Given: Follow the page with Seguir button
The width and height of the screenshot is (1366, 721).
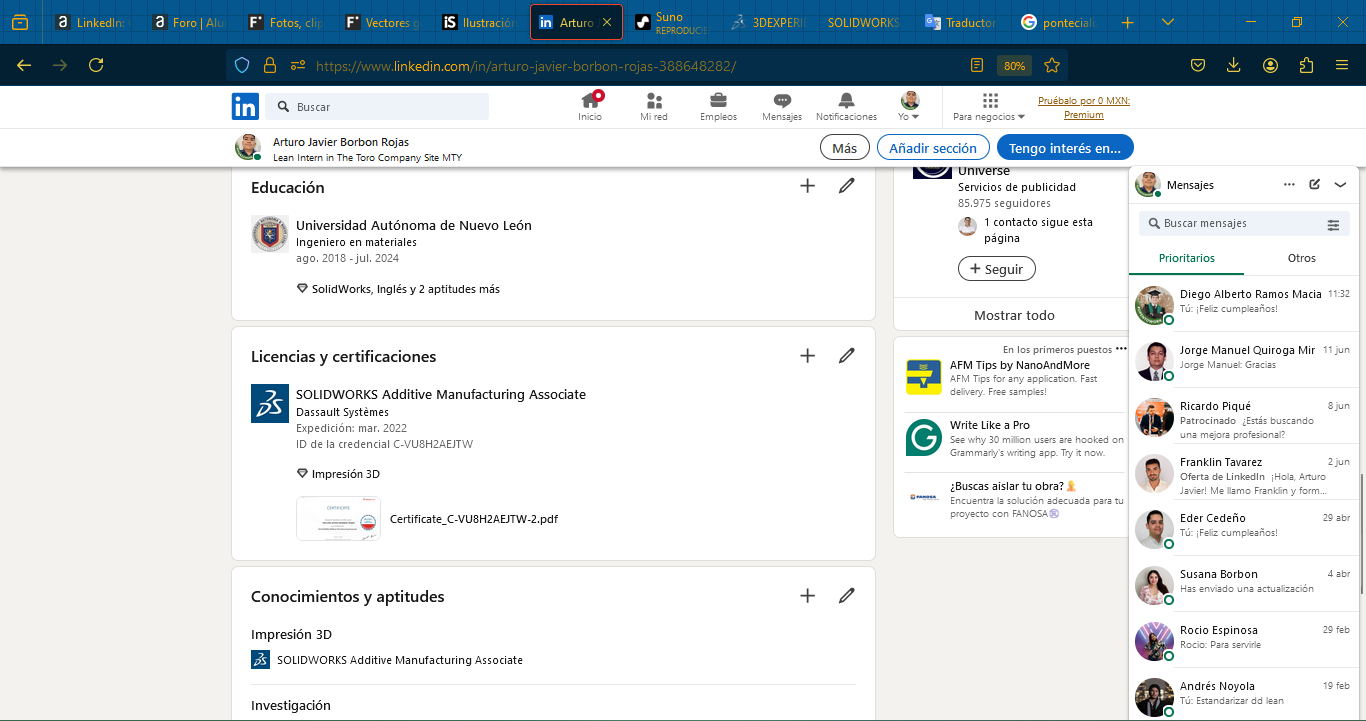Looking at the screenshot, I should (x=997, y=269).
